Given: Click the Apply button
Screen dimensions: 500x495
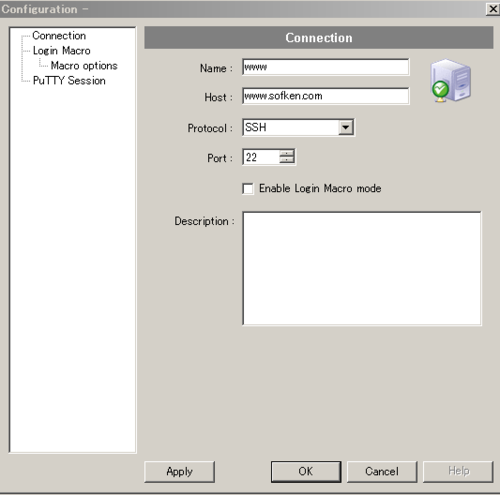Looking at the screenshot, I should point(179,471).
